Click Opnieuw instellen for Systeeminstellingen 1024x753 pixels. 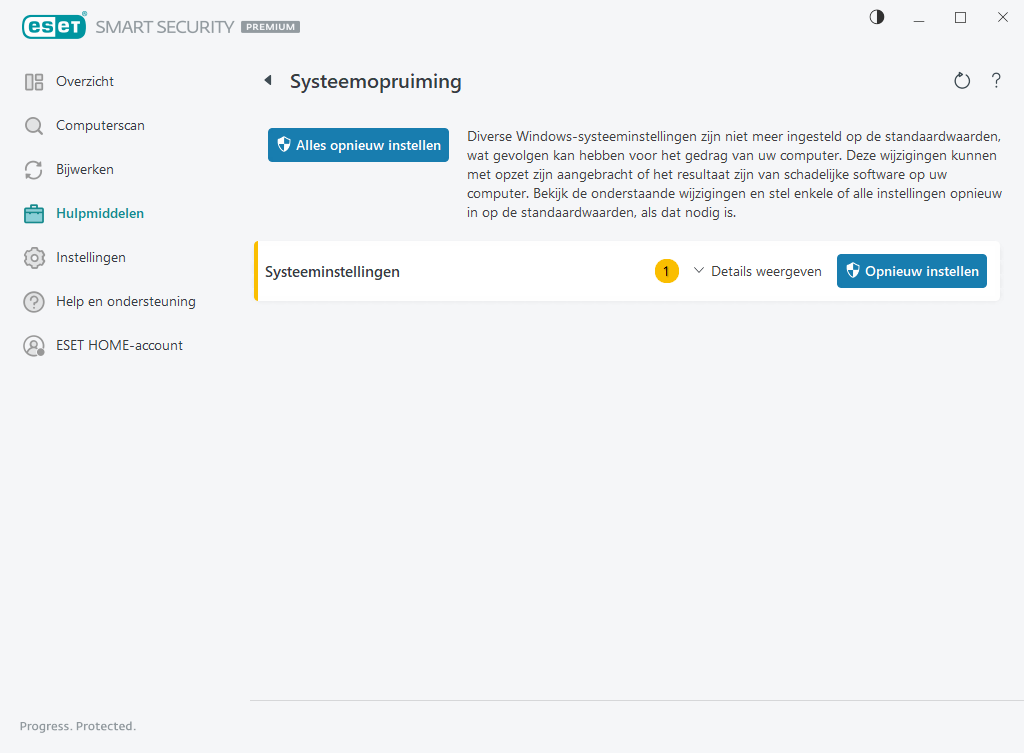pyautogui.click(x=911, y=270)
